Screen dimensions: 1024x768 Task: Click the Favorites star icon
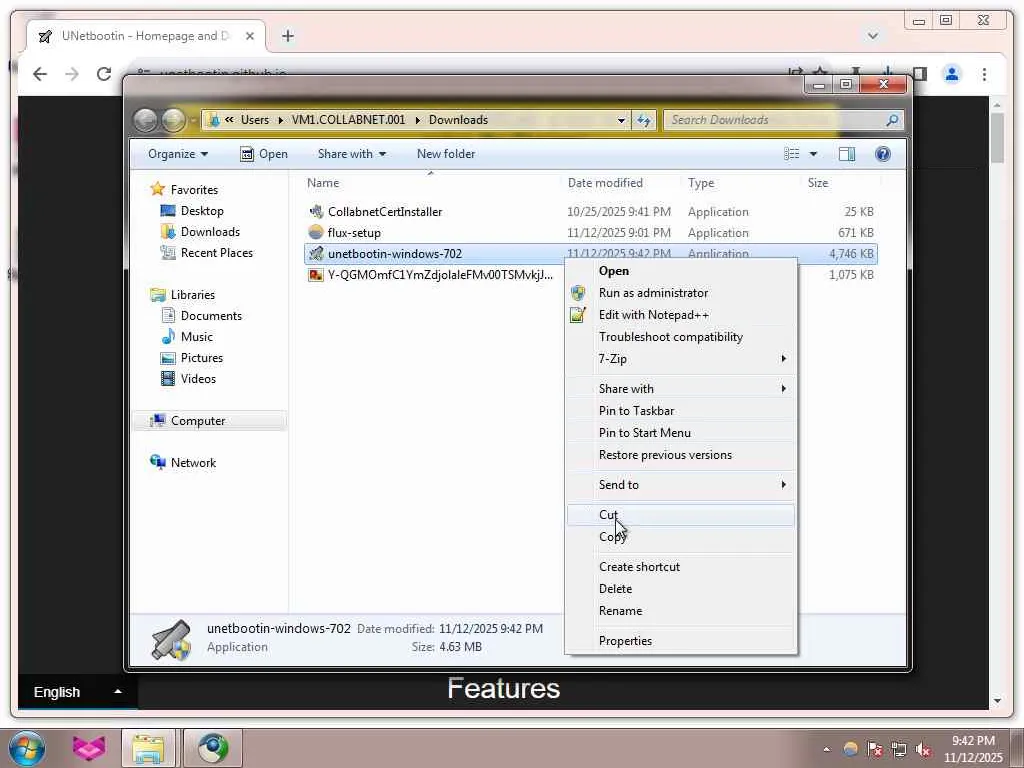(x=157, y=189)
